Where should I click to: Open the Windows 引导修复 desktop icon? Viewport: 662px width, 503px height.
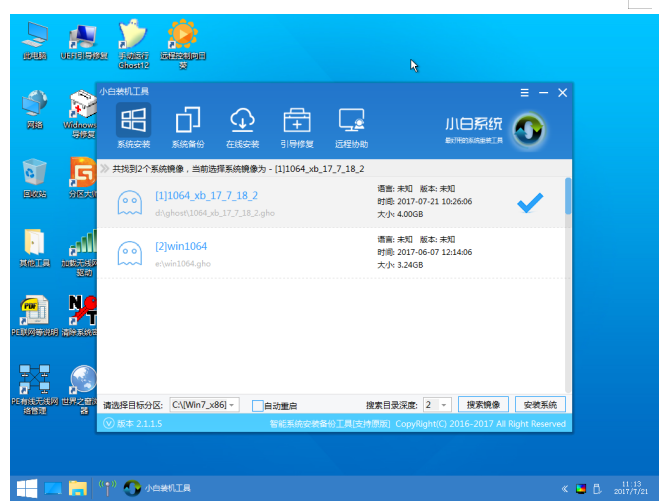point(81,114)
